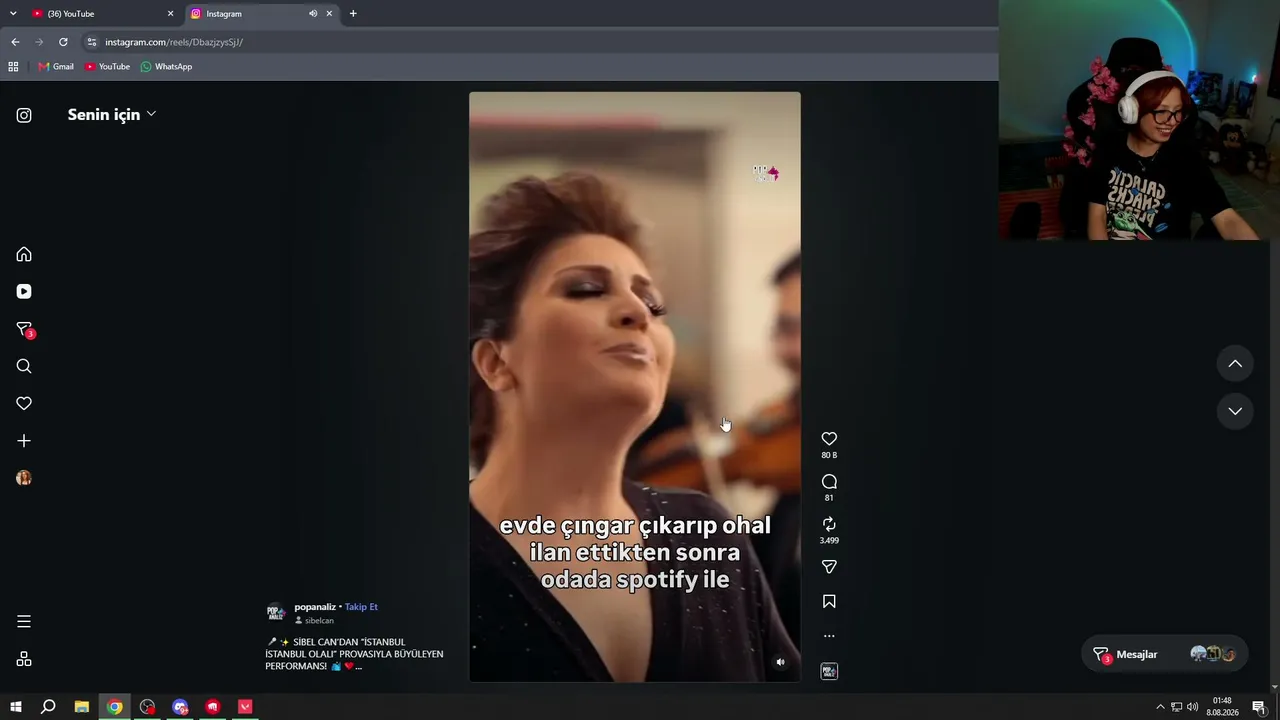Image resolution: width=1280 pixels, height=720 pixels.
Task: Open direct messages icon in sidebar
Action: coord(24,329)
